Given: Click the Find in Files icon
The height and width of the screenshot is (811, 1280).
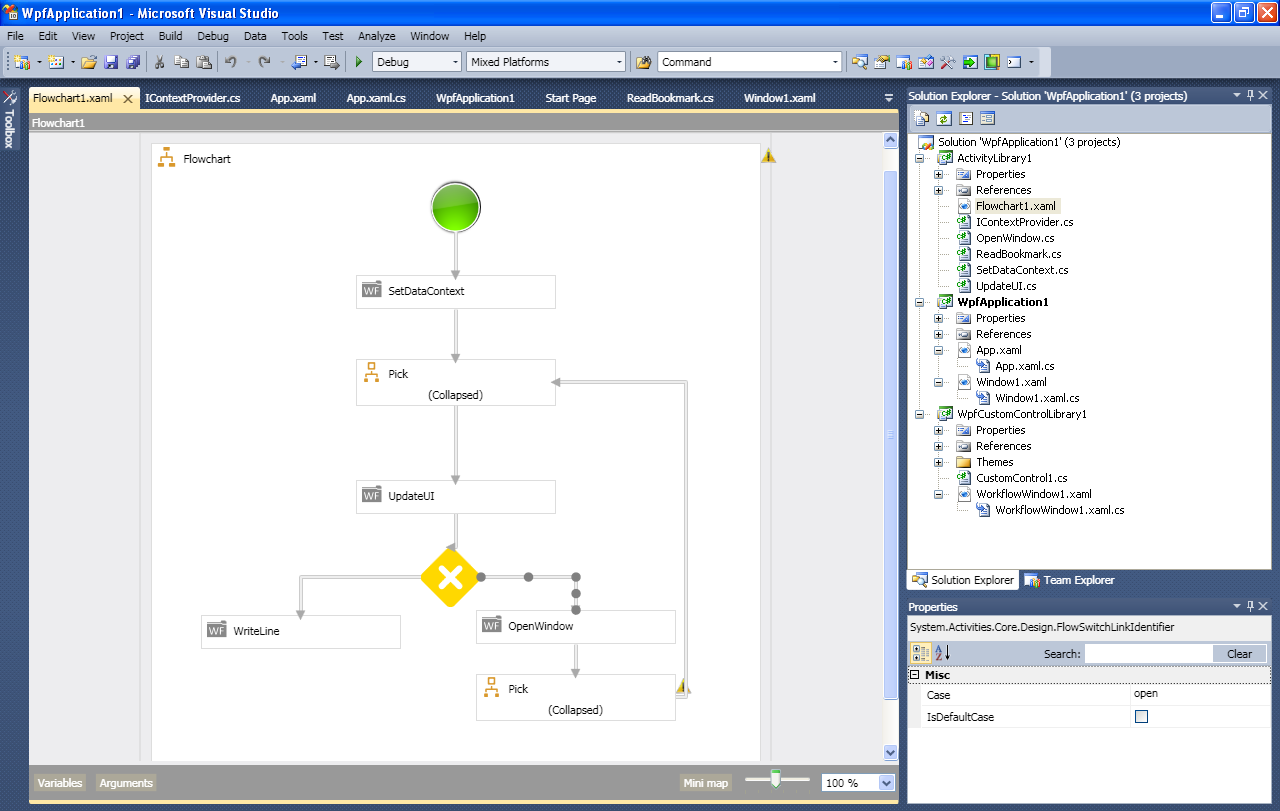Looking at the screenshot, I should click(644, 62).
